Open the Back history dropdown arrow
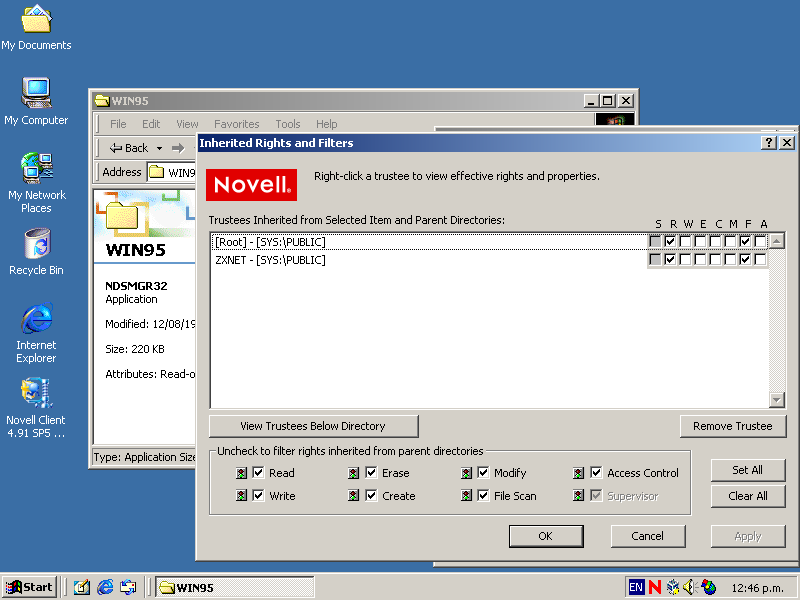 (x=159, y=148)
